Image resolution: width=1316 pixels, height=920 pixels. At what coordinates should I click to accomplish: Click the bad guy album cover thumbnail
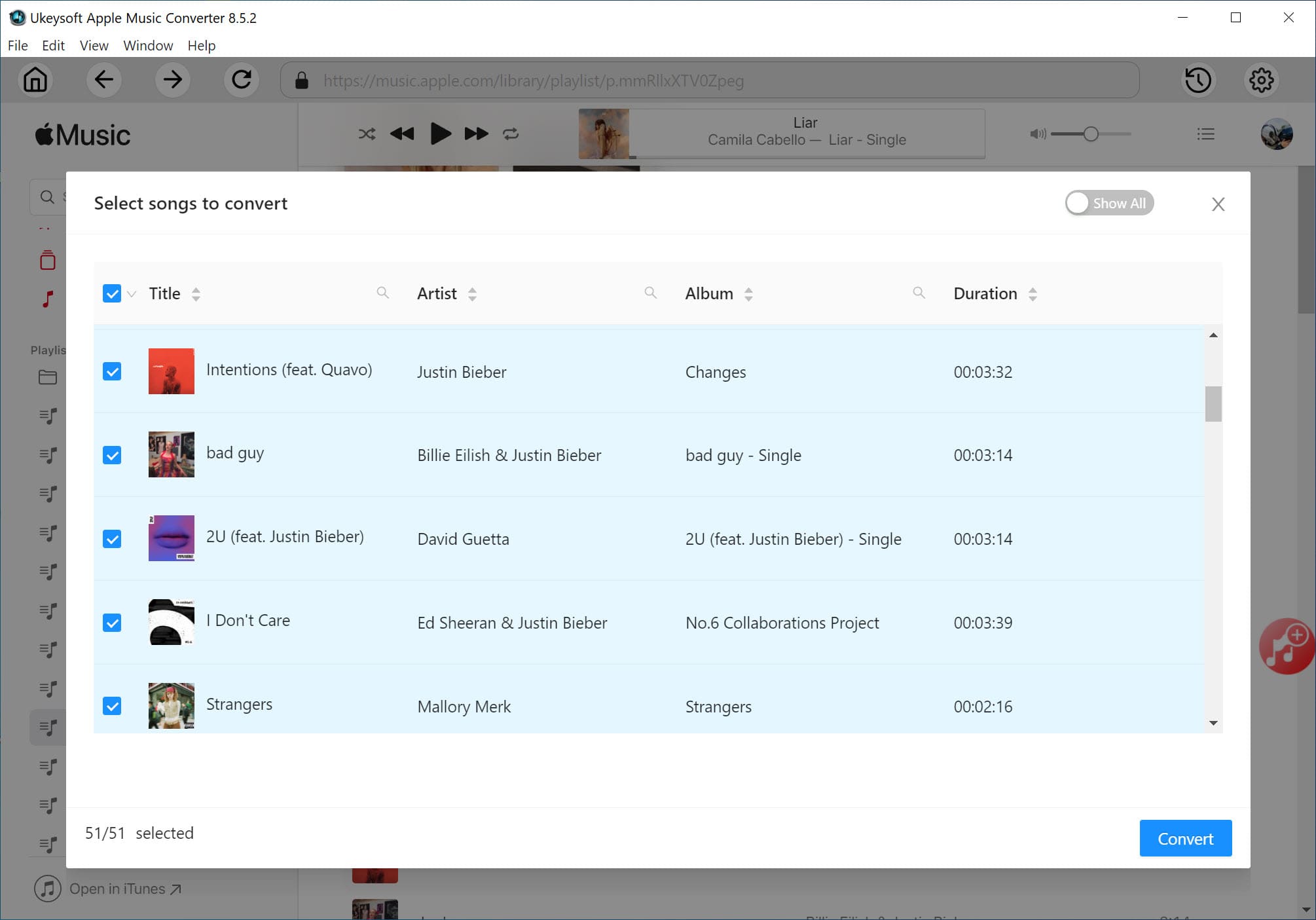171,454
